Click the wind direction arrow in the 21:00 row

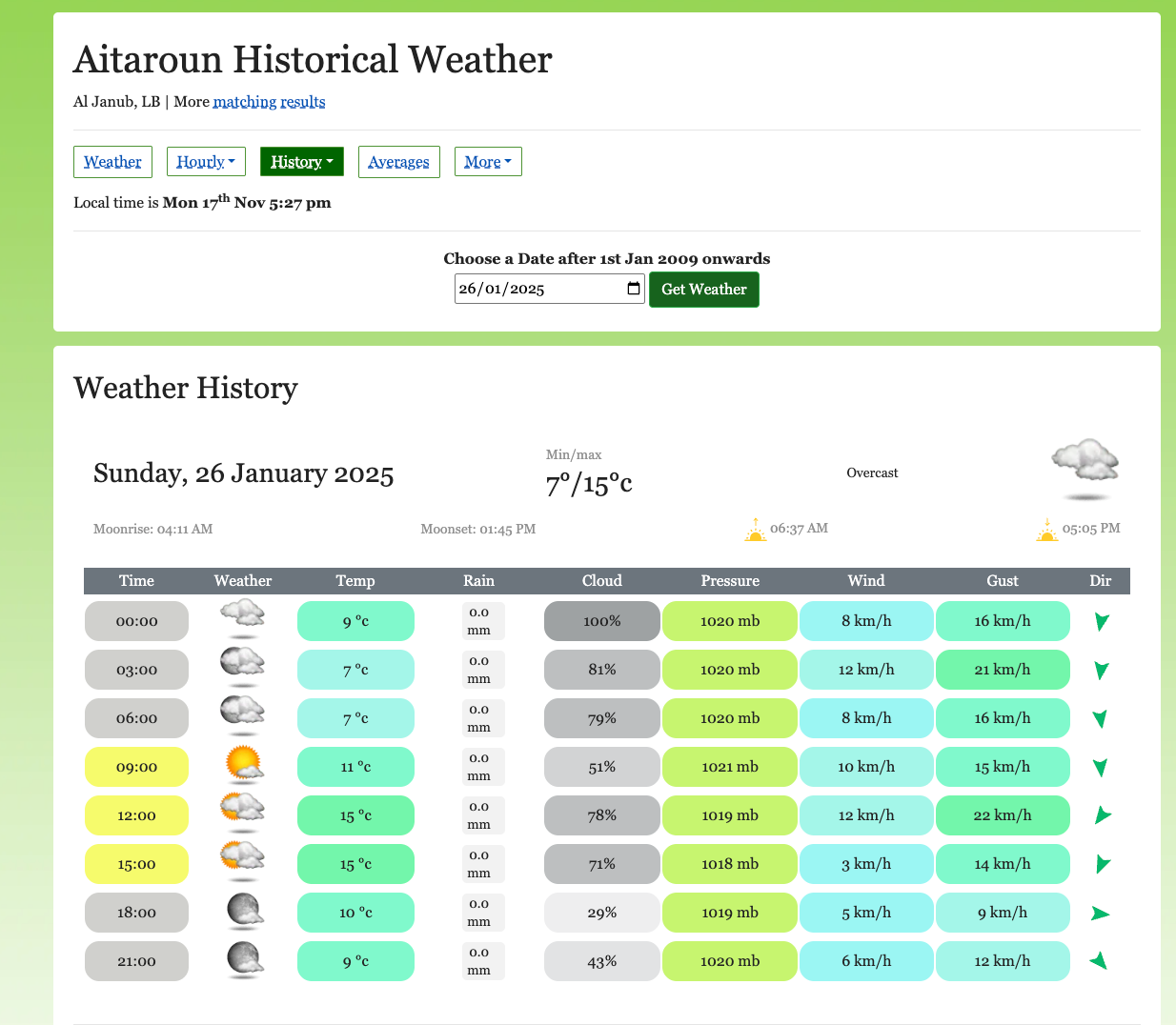1100,960
